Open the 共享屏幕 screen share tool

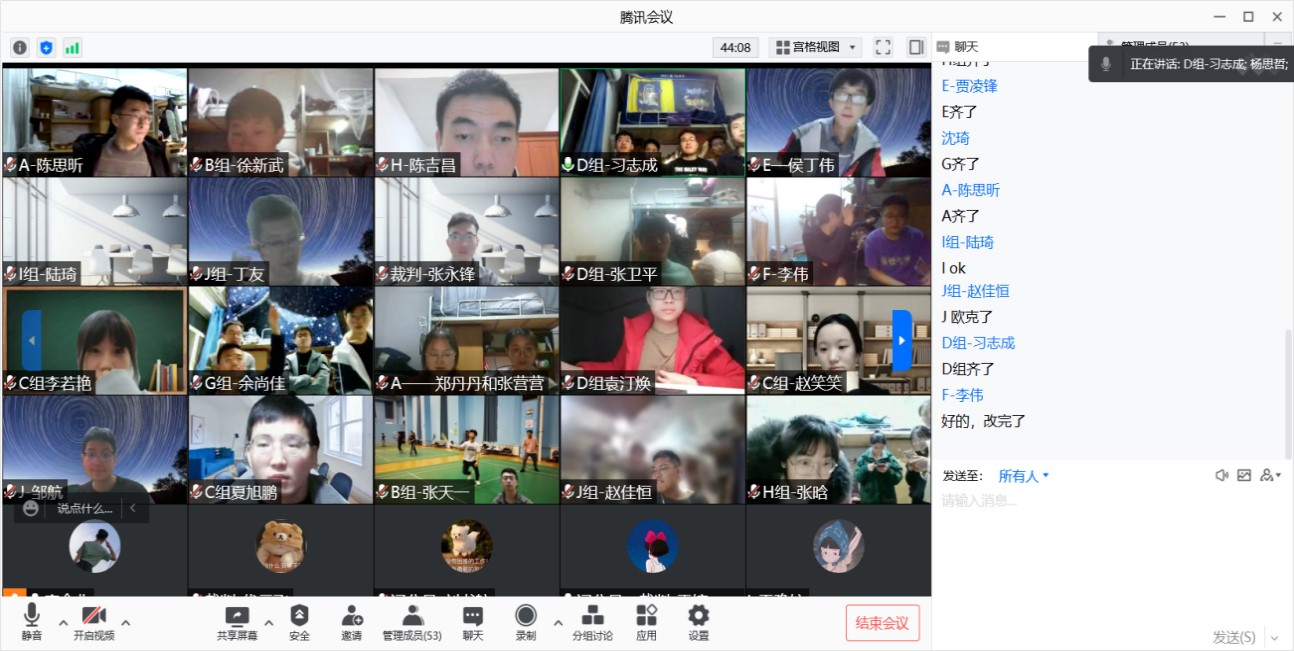237,622
